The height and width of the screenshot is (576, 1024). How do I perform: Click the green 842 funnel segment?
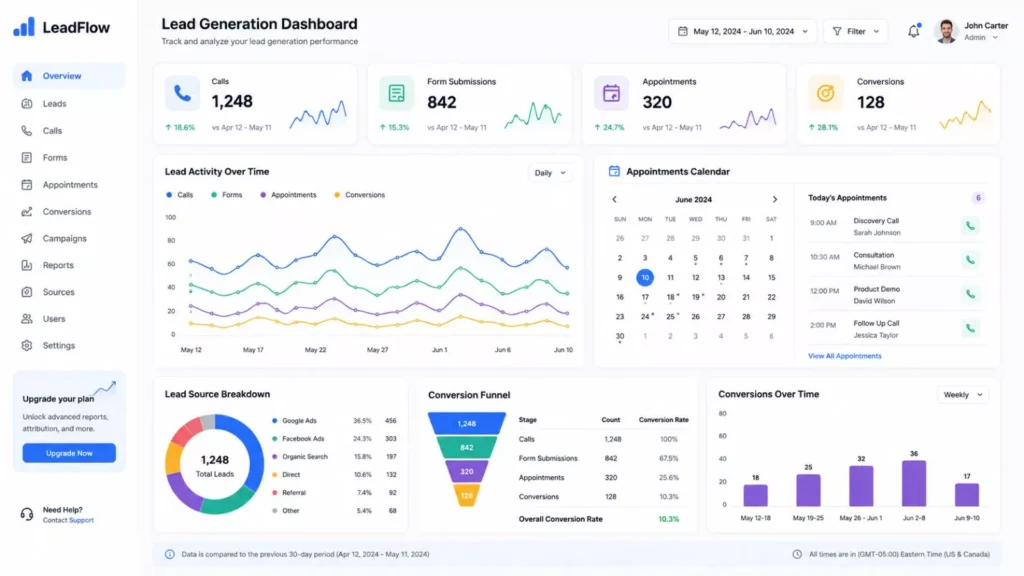coord(466,447)
